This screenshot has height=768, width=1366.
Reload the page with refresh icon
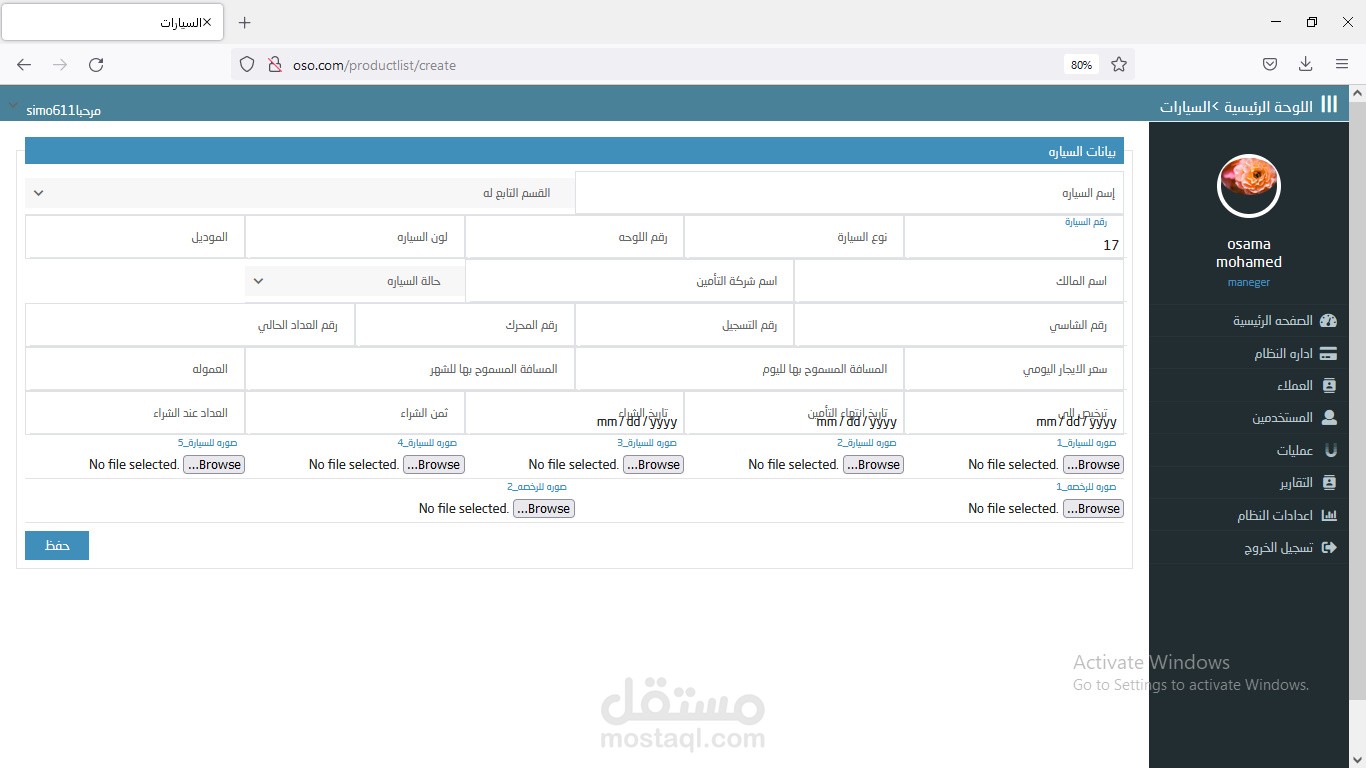point(96,65)
